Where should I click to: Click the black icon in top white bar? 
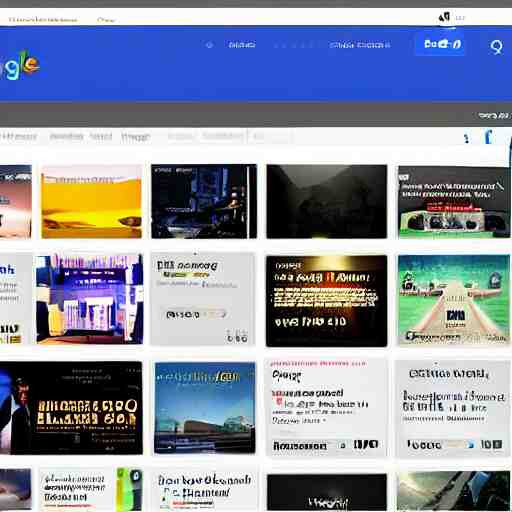[x=445, y=17]
